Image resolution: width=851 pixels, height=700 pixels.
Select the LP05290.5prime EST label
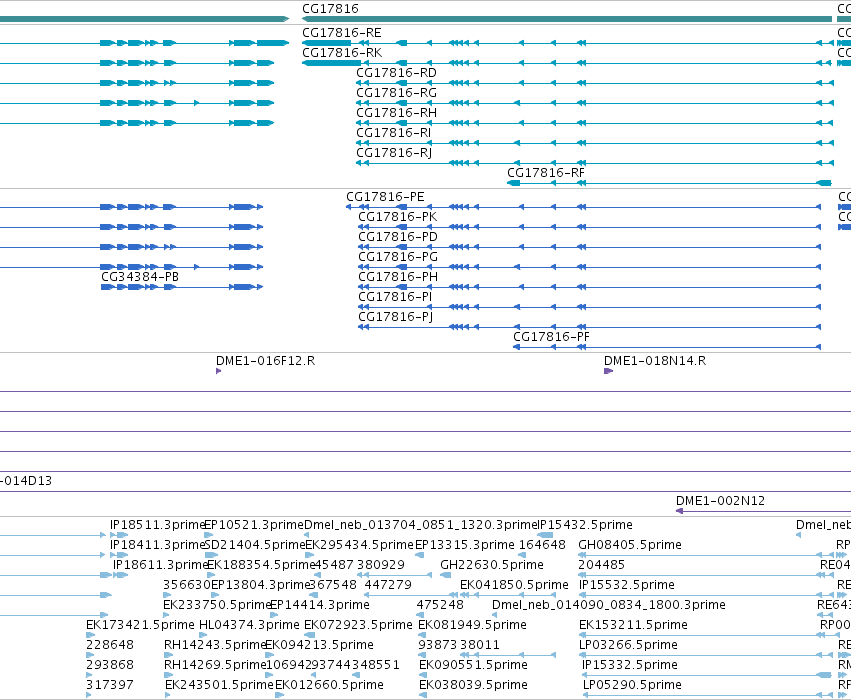(x=632, y=686)
